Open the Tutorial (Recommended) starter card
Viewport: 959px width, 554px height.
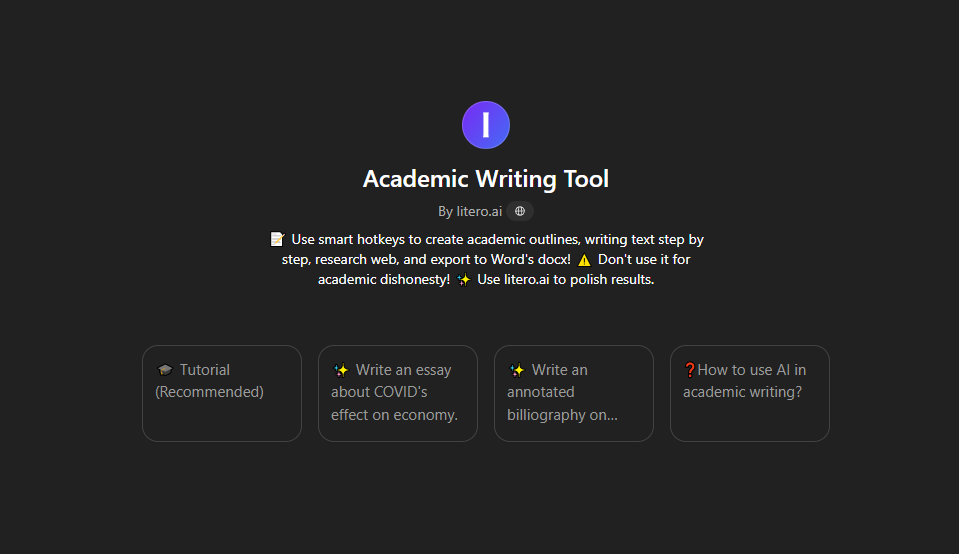click(222, 393)
